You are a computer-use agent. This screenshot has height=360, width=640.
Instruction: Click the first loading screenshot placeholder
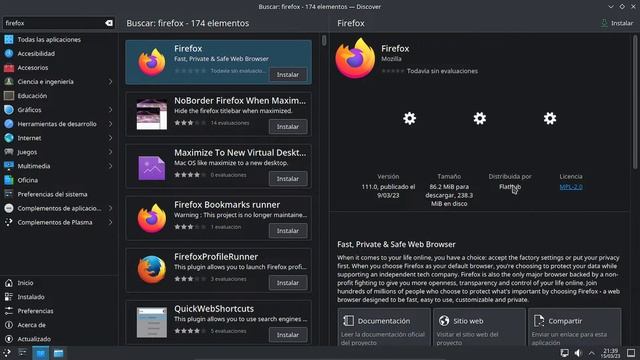pyautogui.click(x=409, y=118)
